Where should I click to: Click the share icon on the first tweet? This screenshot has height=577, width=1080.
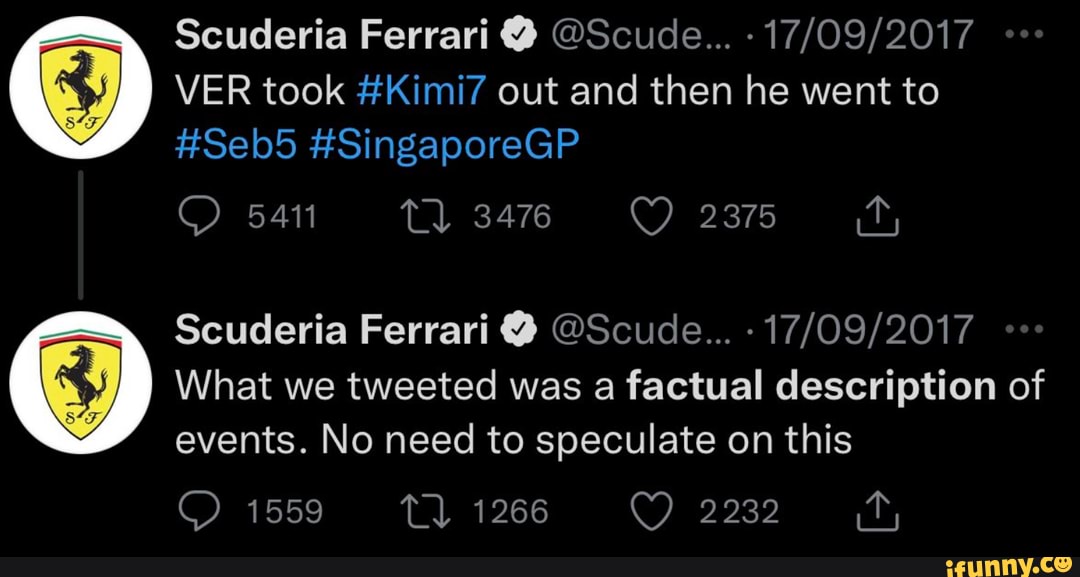point(877,214)
